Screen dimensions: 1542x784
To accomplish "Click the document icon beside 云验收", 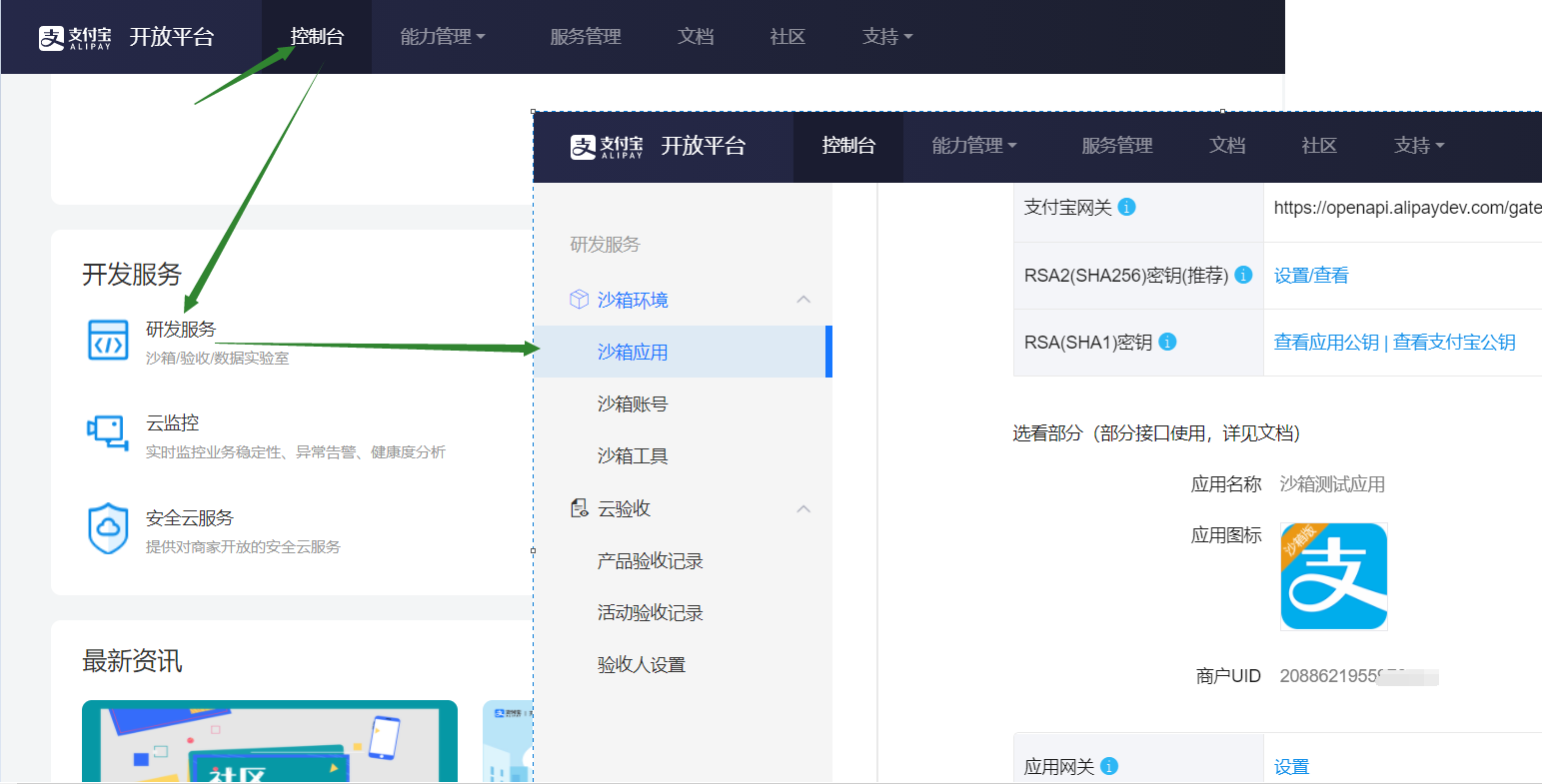I will (x=579, y=508).
